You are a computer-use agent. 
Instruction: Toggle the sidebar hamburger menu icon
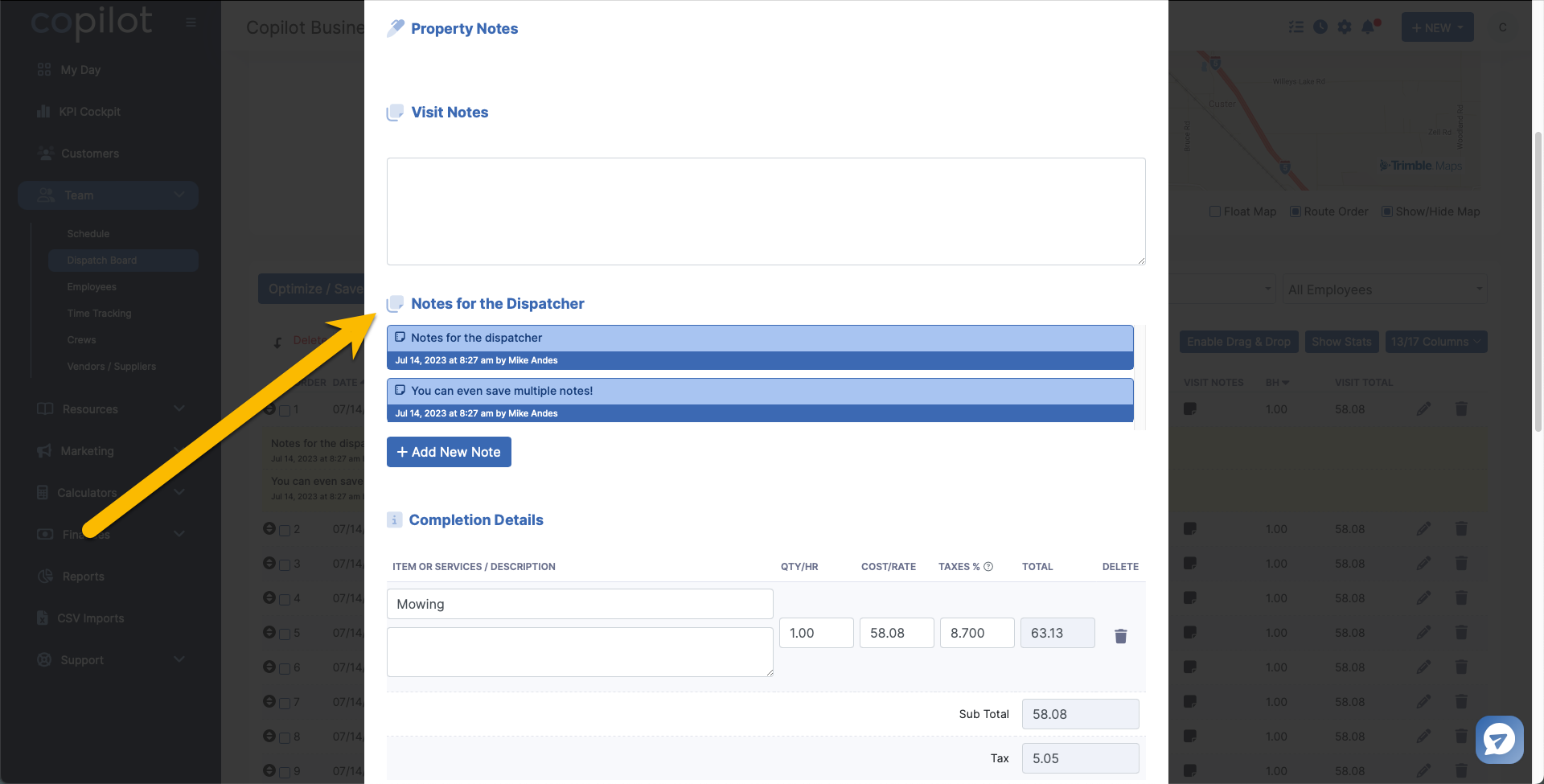(x=191, y=23)
